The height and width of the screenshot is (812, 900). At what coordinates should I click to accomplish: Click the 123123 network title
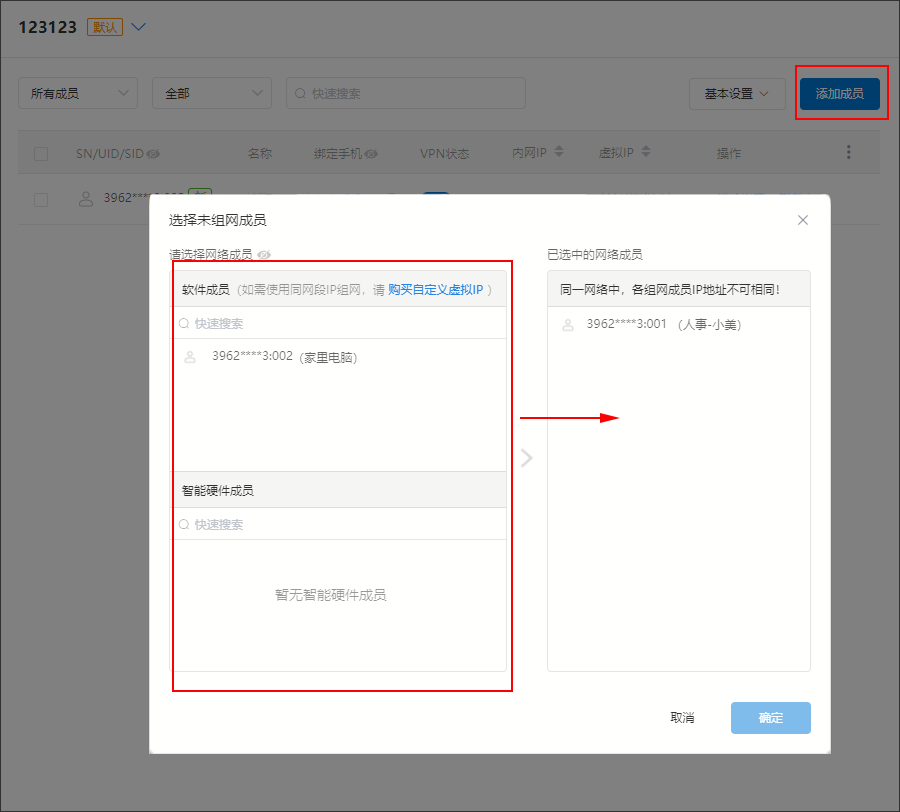(x=47, y=27)
